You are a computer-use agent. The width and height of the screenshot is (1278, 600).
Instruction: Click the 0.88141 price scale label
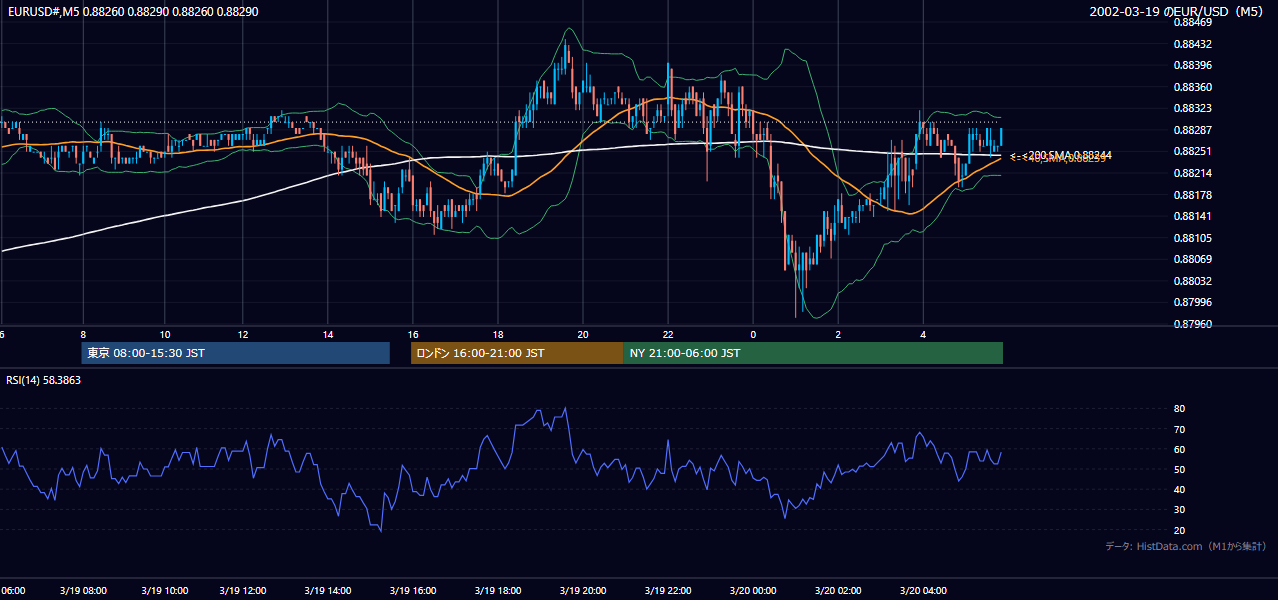tap(1193, 216)
